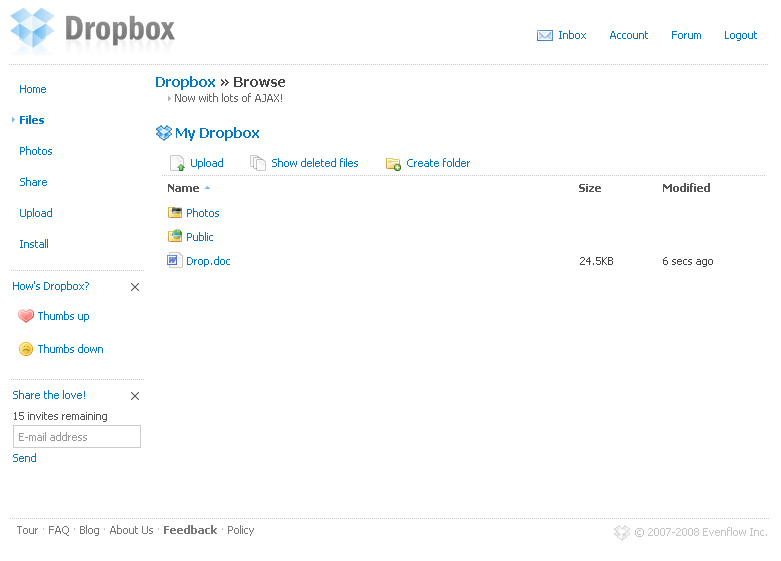
Task: Open Share in the sidebar
Action: [33, 182]
